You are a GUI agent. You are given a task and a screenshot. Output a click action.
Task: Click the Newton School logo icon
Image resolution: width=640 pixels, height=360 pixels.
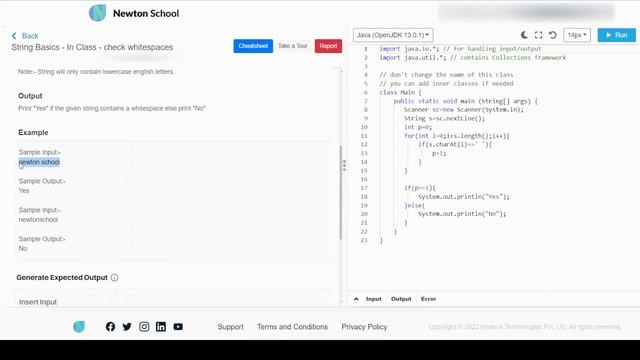pos(98,13)
